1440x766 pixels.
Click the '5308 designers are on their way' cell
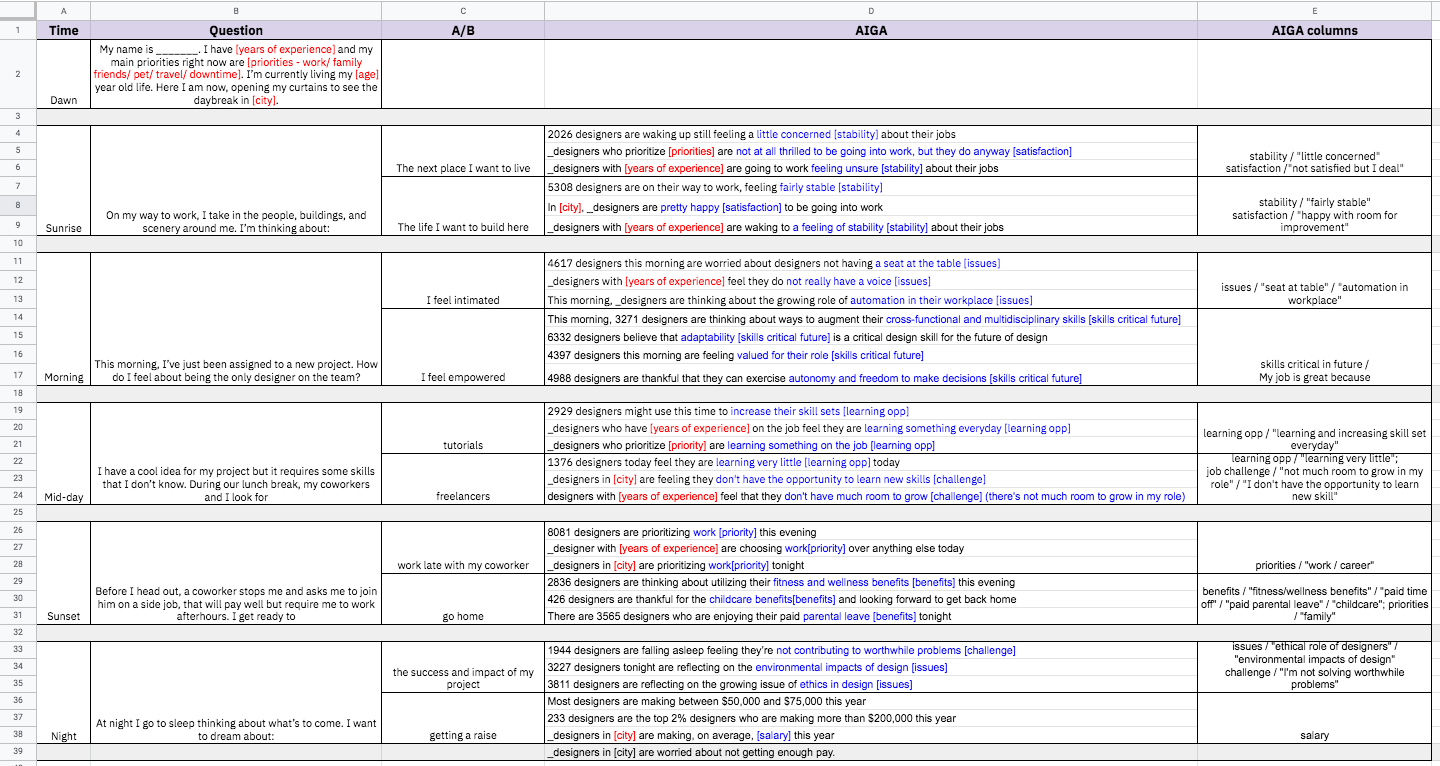coord(871,187)
